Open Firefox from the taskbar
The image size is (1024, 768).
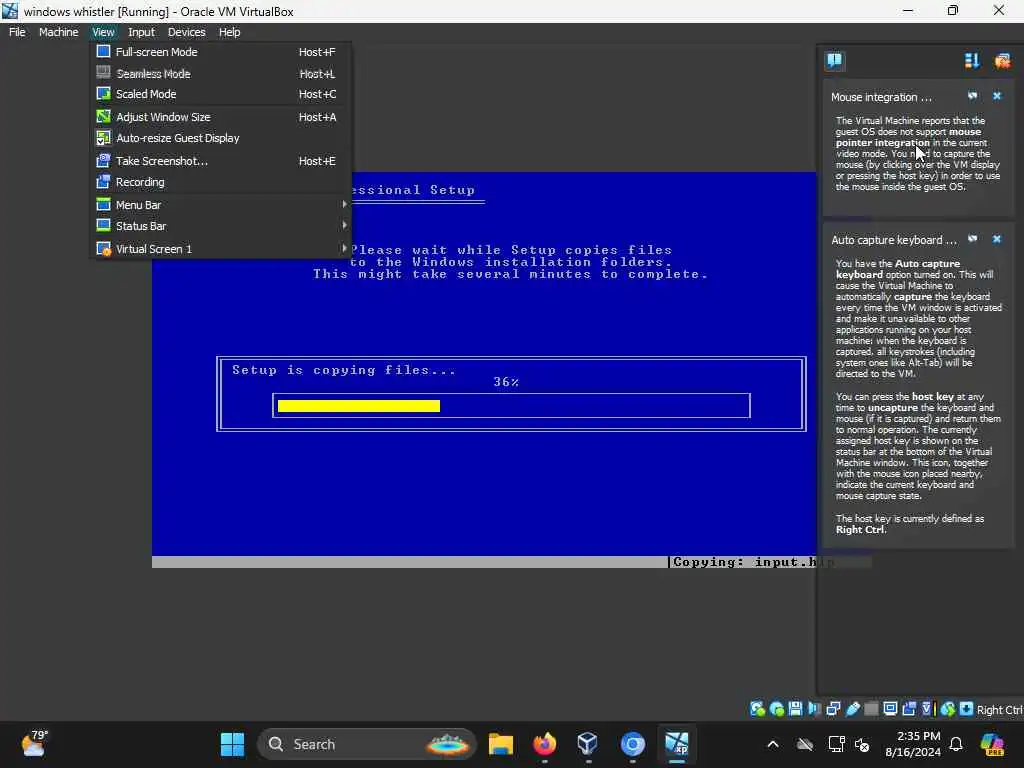(x=545, y=744)
